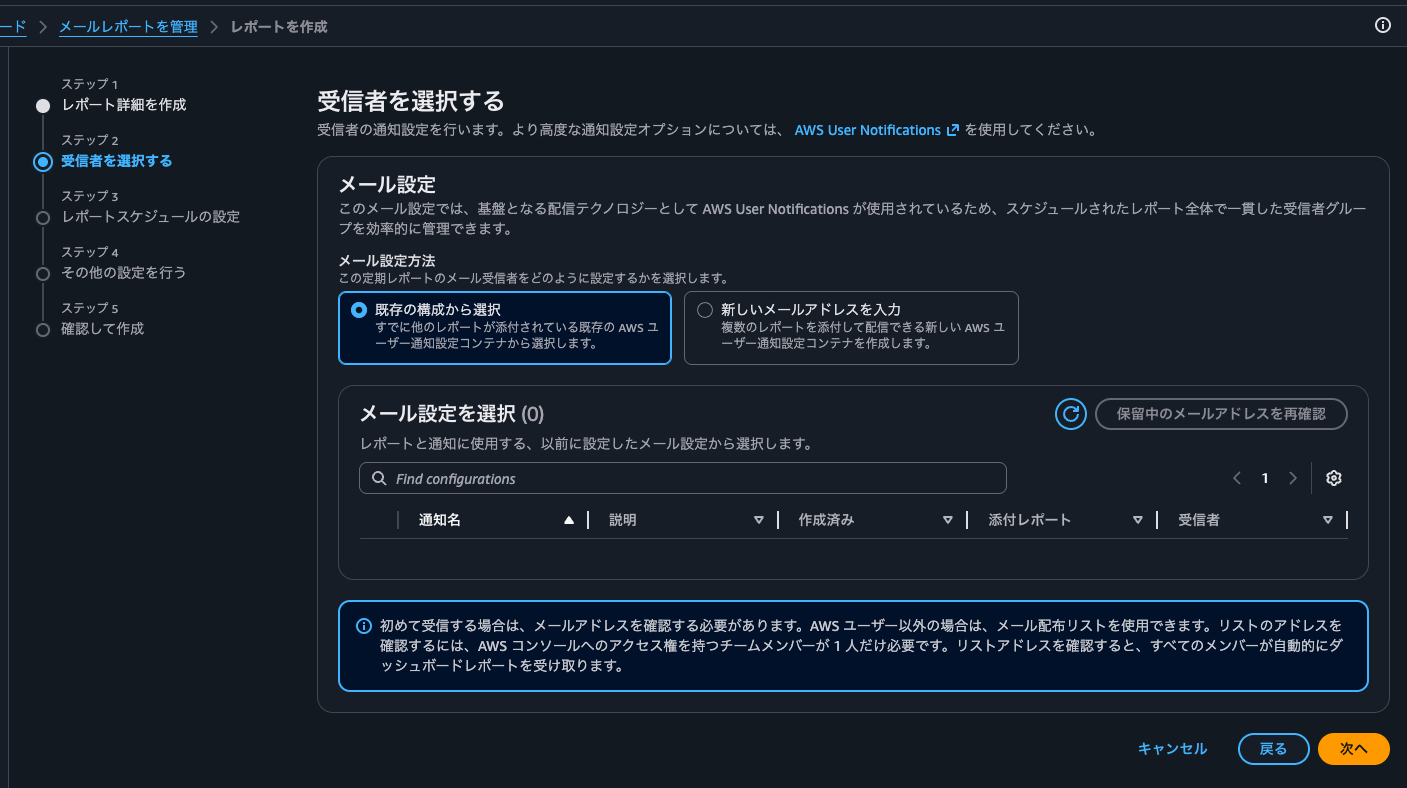Open table preferences with the gear icon

(1334, 478)
